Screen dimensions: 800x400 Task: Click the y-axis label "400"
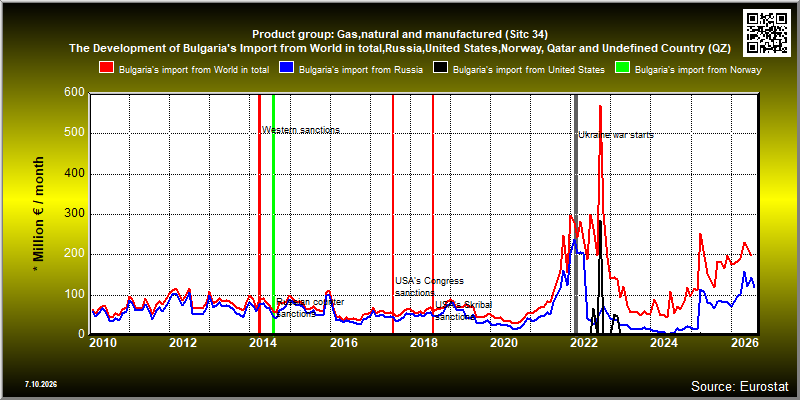pyautogui.click(x=76, y=174)
